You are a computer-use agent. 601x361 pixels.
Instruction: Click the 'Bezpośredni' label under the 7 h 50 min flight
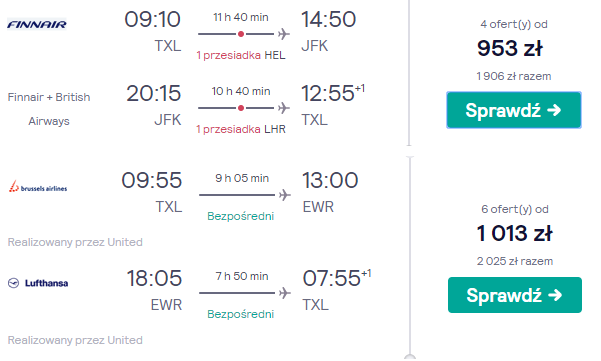[241, 314]
